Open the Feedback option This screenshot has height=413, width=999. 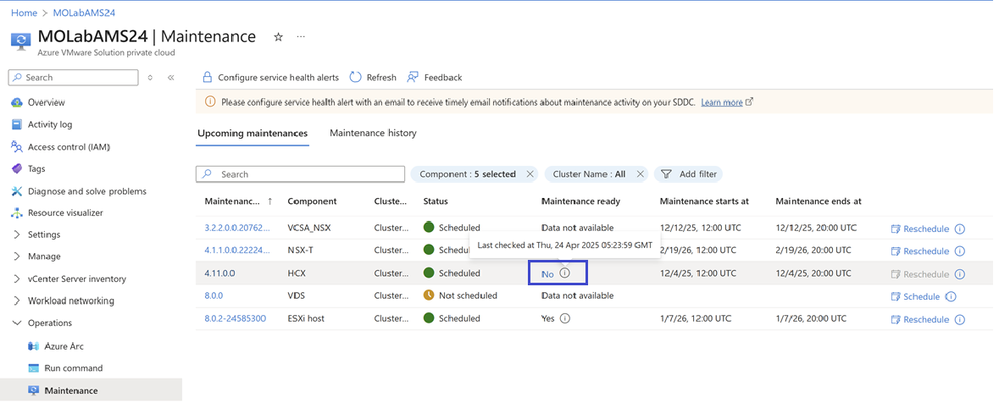[x=435, y=78]
